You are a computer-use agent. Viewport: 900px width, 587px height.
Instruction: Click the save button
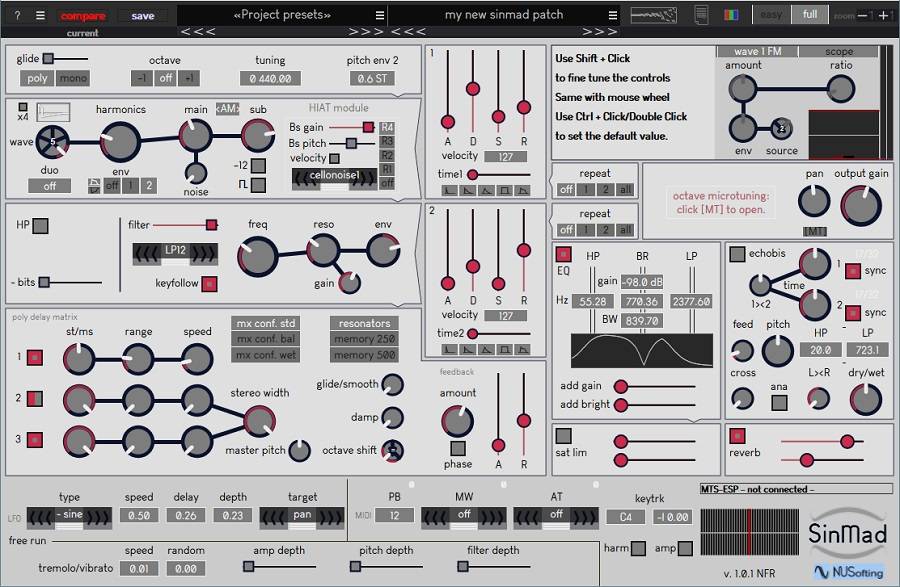pyautogui.click(x=143, y=15)
